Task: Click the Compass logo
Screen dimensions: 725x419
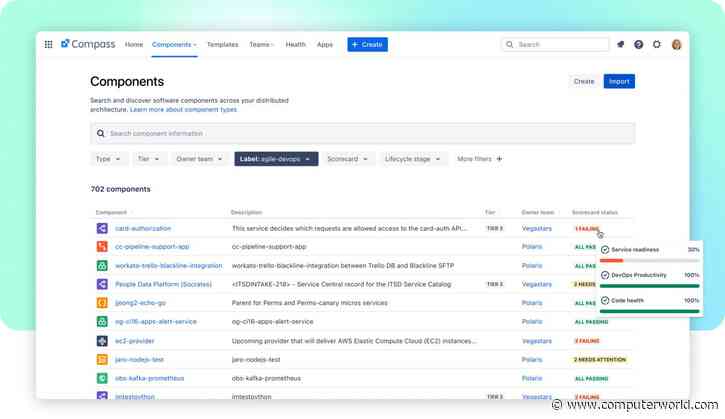Action: [x=88, y=44]
